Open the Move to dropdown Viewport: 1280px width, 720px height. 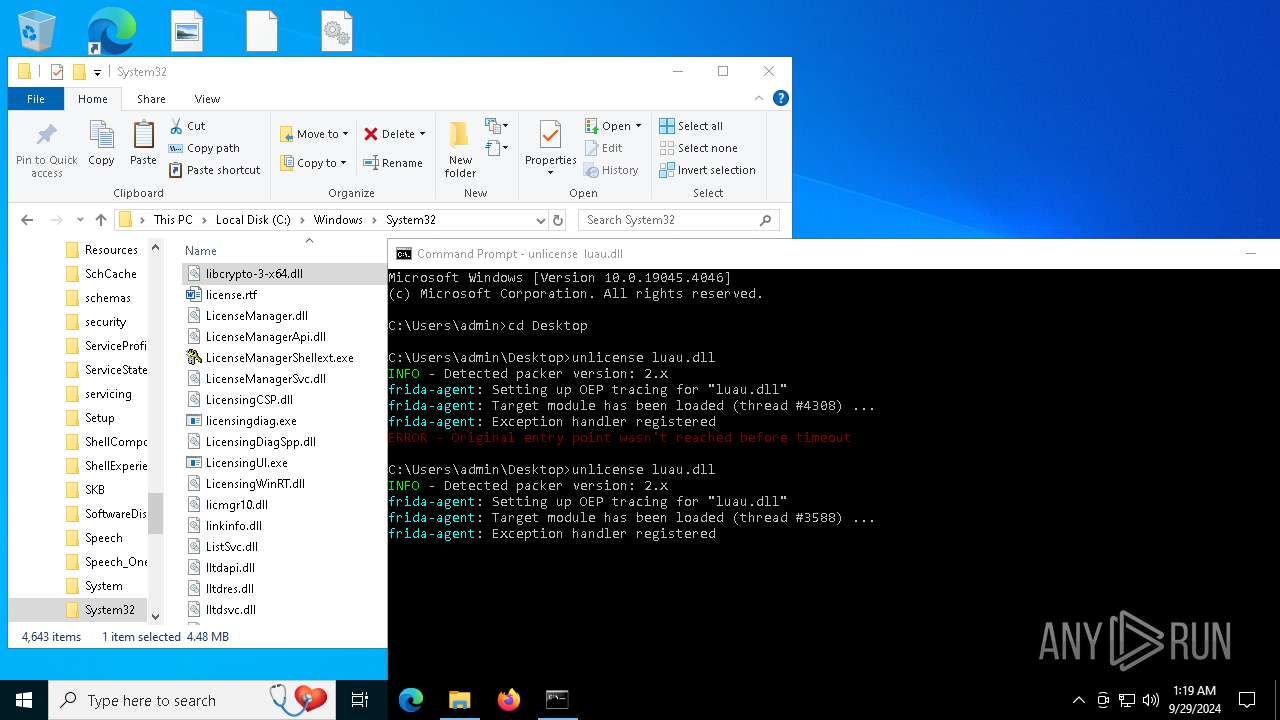pos(314,134)
